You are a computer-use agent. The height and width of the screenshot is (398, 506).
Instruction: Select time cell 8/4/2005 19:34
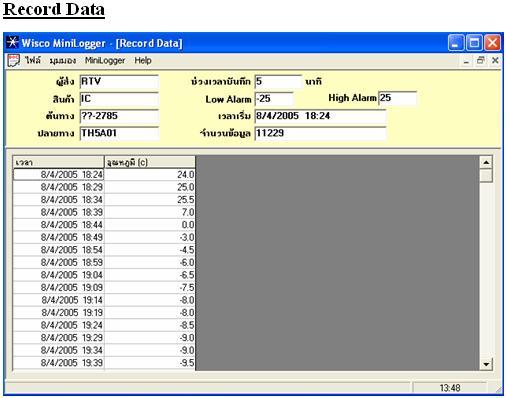(x=59, y=350)
